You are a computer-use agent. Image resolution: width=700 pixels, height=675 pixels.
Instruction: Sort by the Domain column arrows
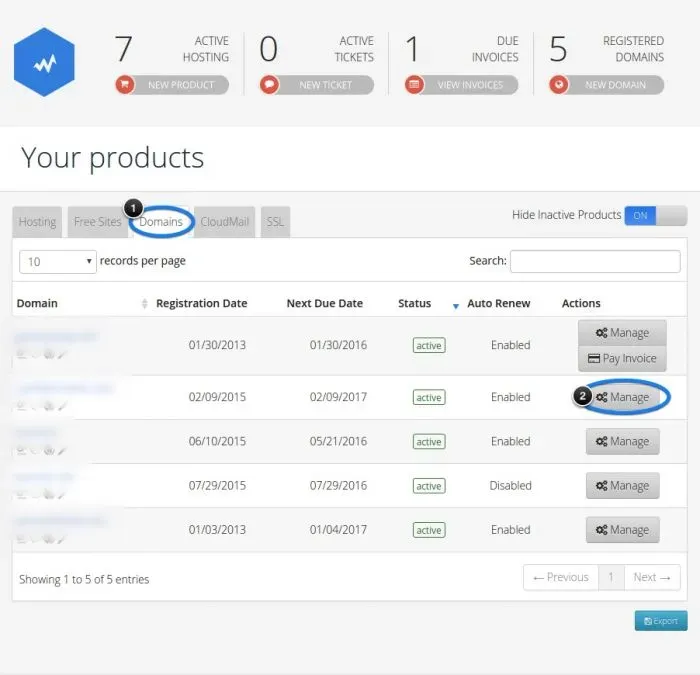click(144, 304)
